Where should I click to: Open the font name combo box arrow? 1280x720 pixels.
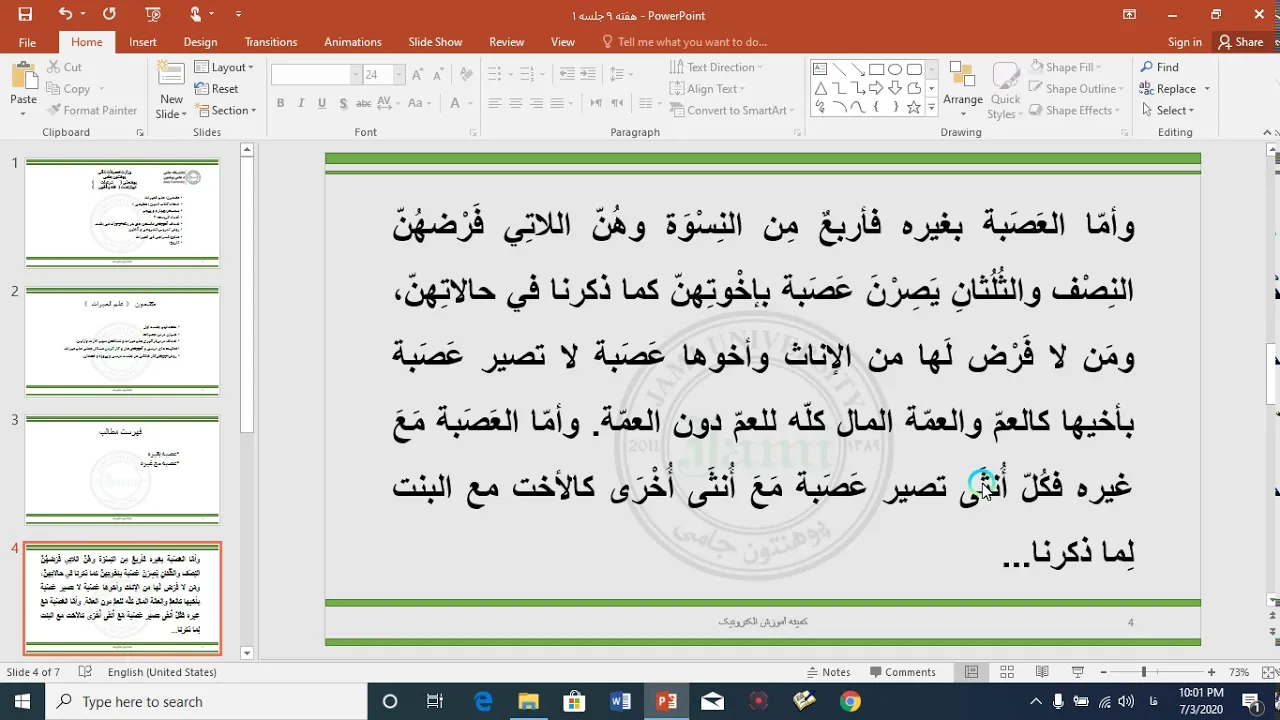click(356, 75)
